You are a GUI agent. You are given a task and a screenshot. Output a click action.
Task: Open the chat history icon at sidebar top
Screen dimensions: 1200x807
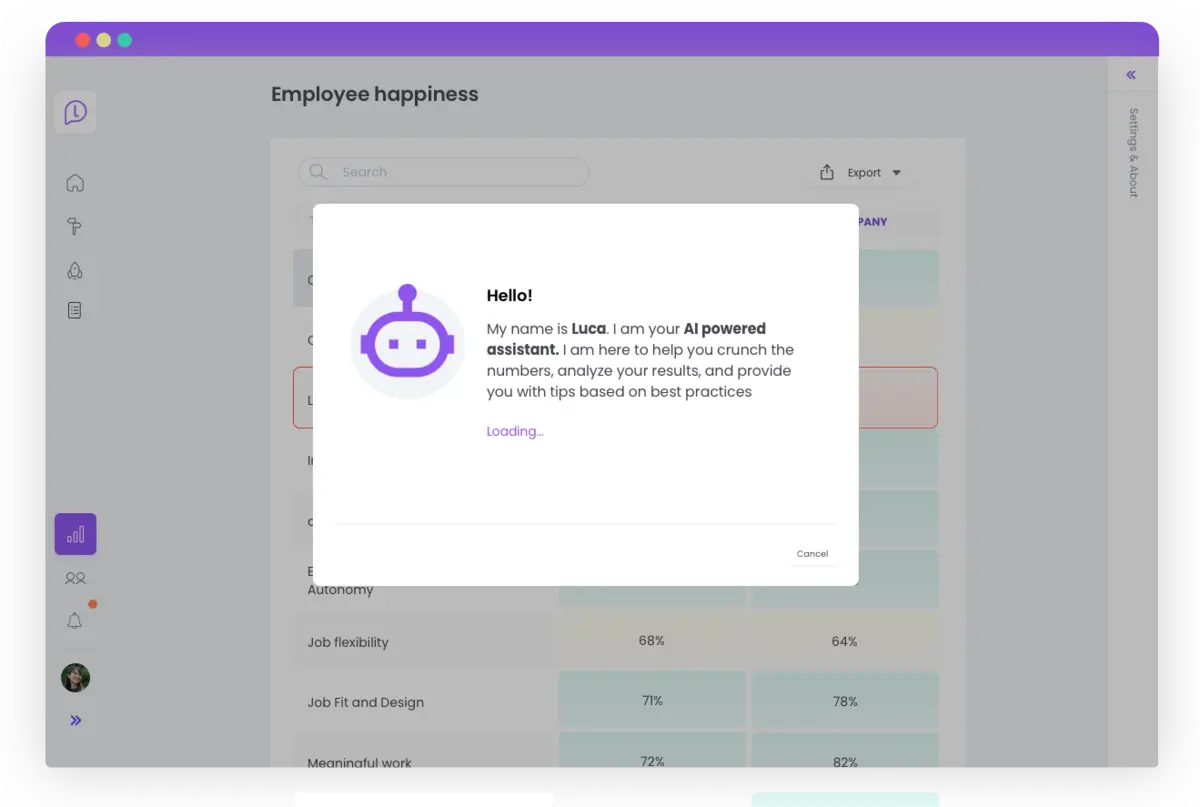75,111
